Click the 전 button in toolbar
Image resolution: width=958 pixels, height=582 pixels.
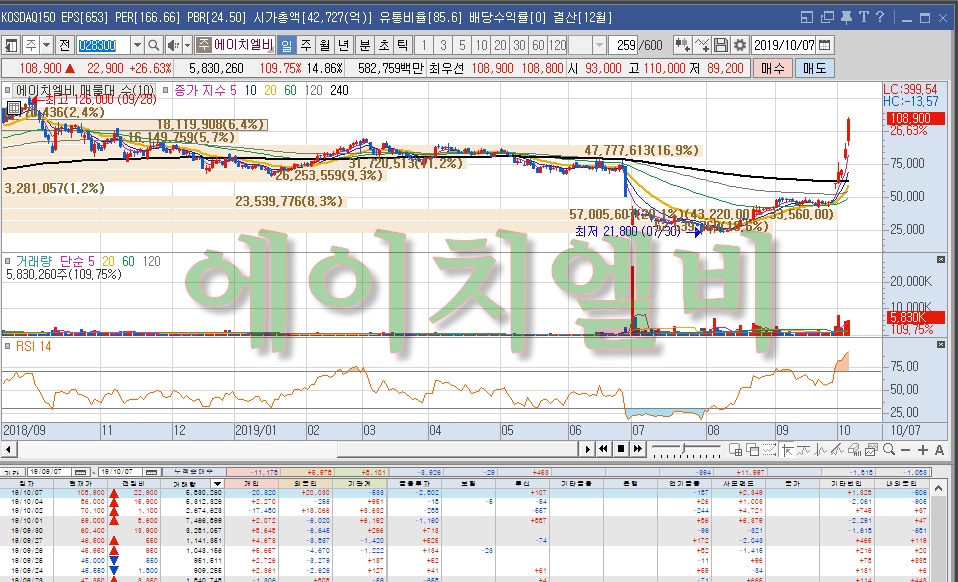tap(65, 45)
